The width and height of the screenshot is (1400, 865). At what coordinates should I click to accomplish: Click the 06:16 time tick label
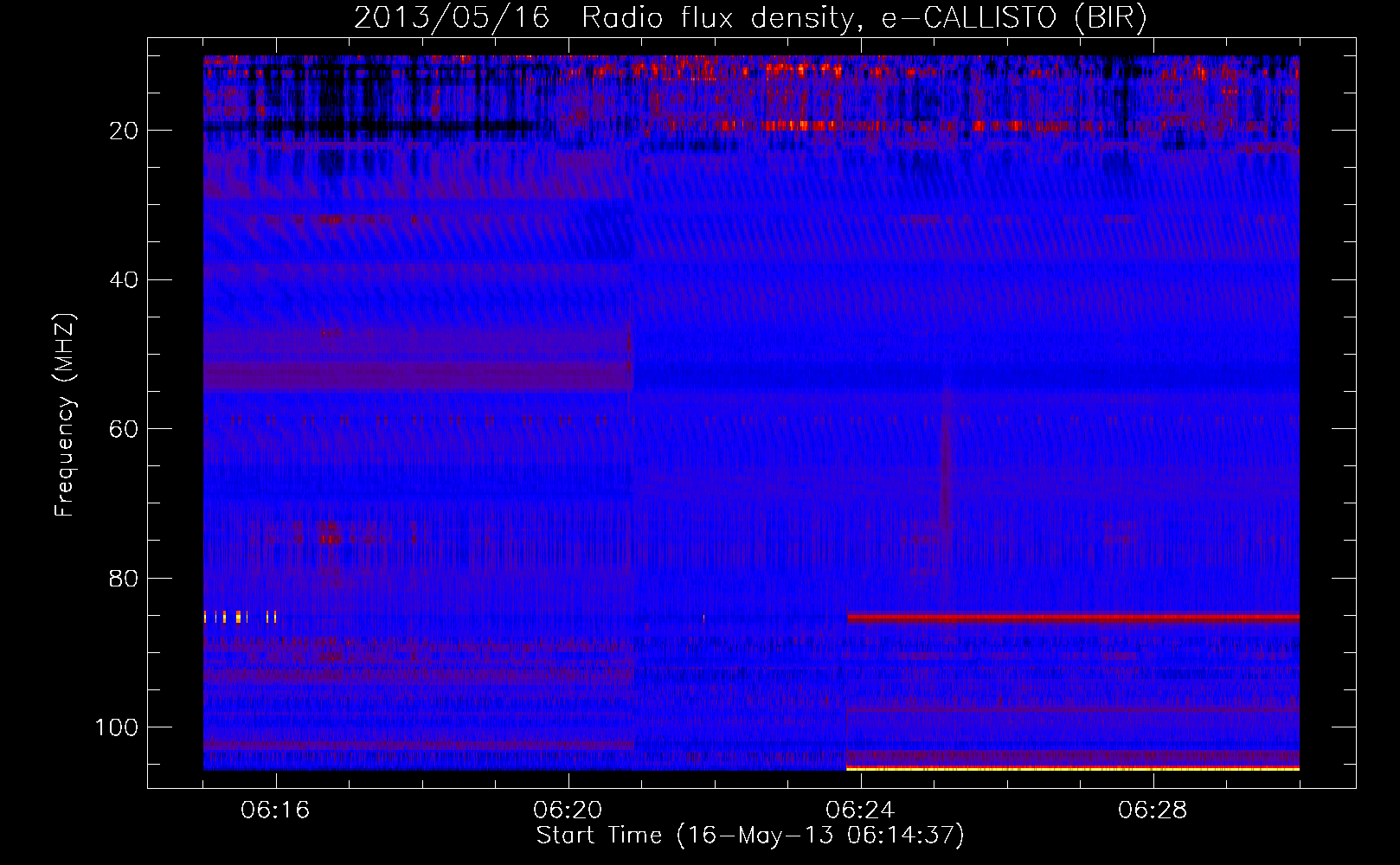[275, 811]
